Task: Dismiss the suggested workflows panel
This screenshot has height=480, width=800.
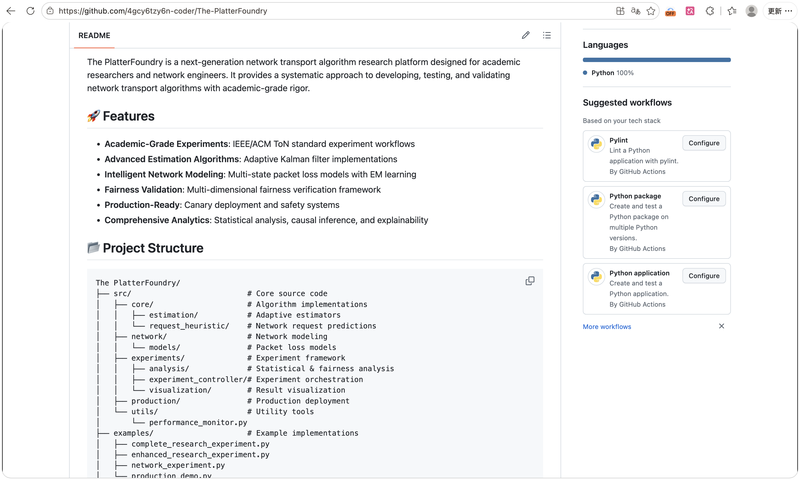Action: coord(721,326)
